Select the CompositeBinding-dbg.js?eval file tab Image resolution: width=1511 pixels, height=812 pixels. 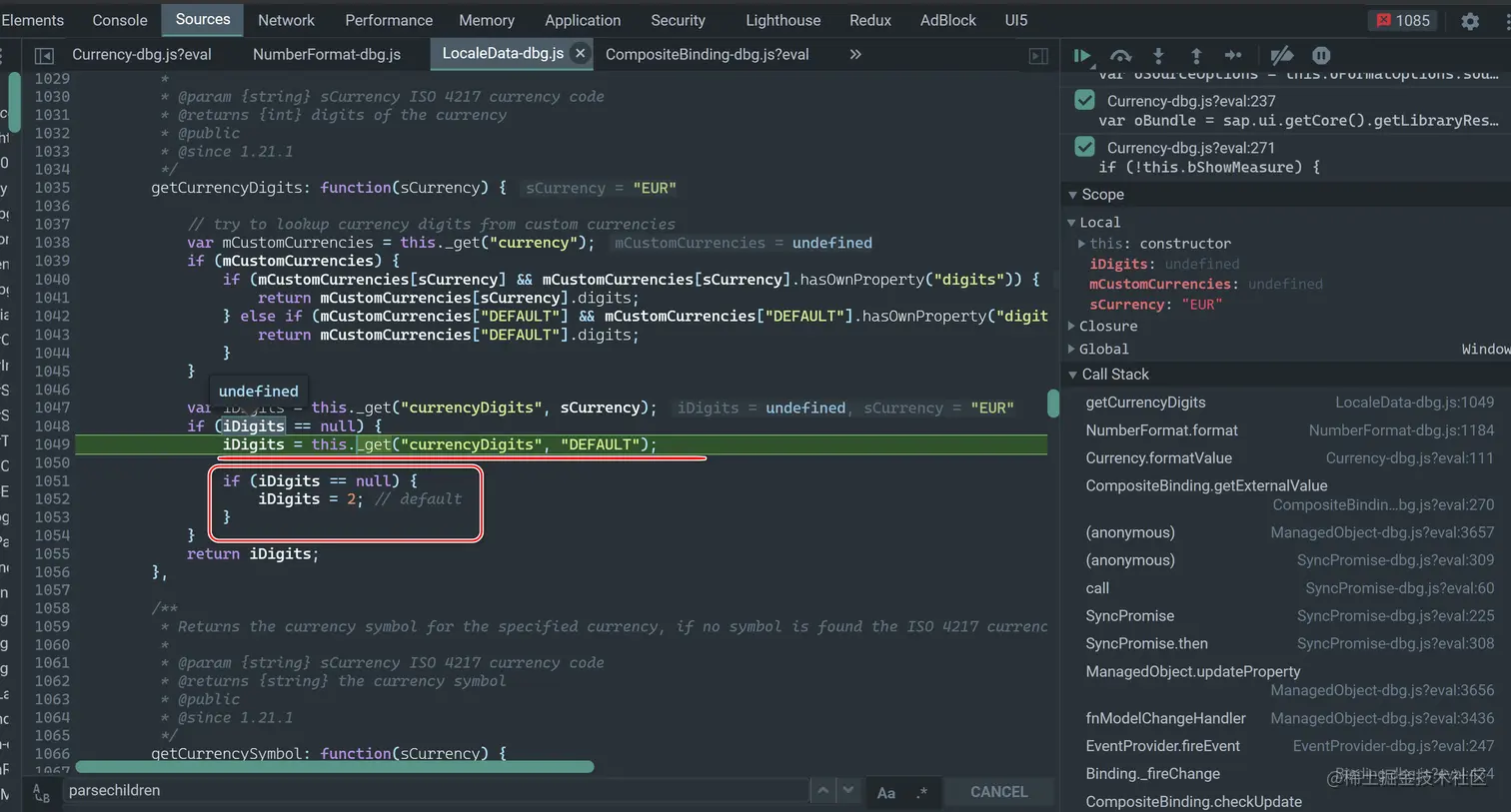pyautogui.click(x=708, y=54)
